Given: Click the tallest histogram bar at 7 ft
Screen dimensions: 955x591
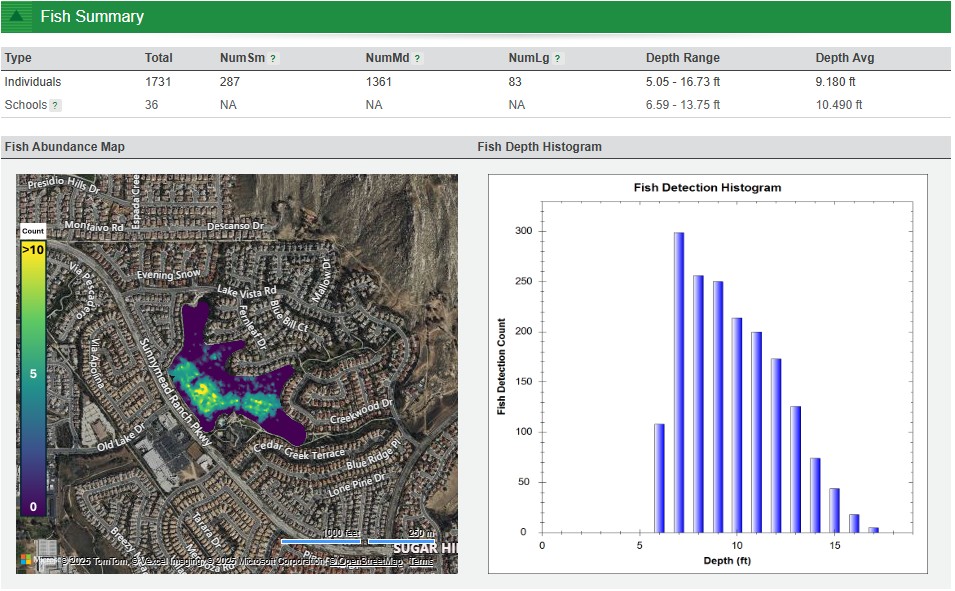Looking at the screenshot, I should pyautogui.click(x=679, y=383).
